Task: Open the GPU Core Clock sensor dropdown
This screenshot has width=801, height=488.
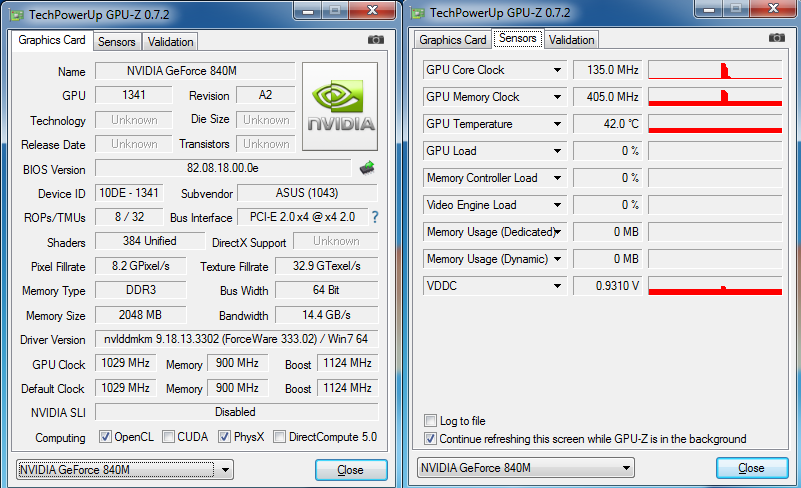Action: [557, 70]
